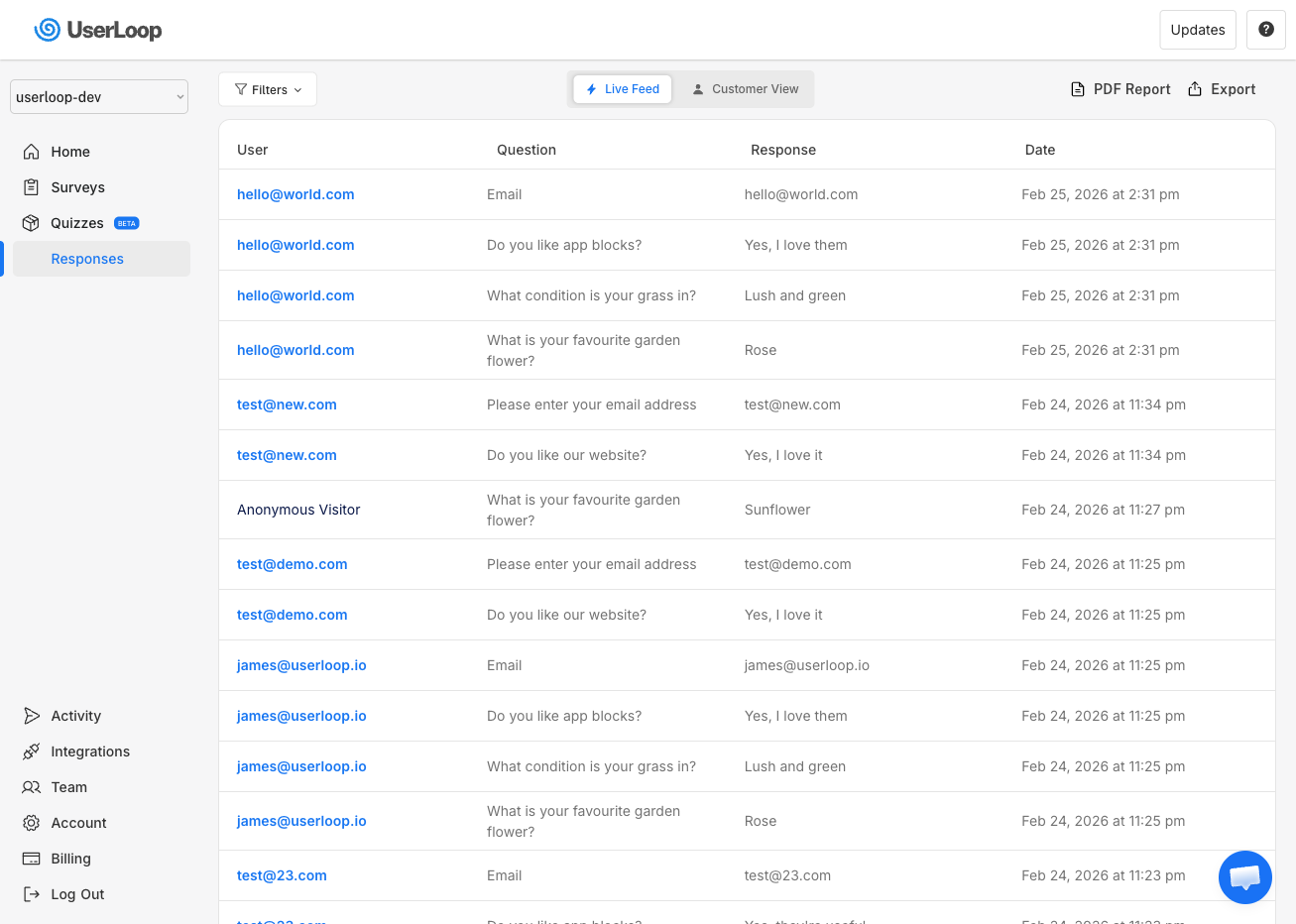Open the Filters dropdown
The image size is (1296, 924).
267,88
